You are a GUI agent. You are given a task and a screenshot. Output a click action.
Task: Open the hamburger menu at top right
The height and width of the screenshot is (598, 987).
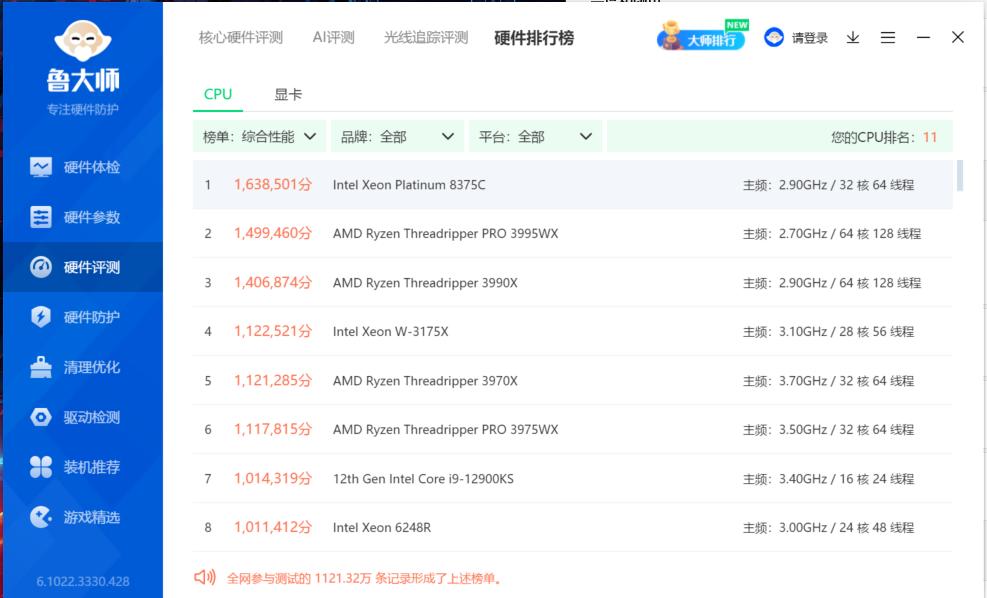click(x=887, y=36)
